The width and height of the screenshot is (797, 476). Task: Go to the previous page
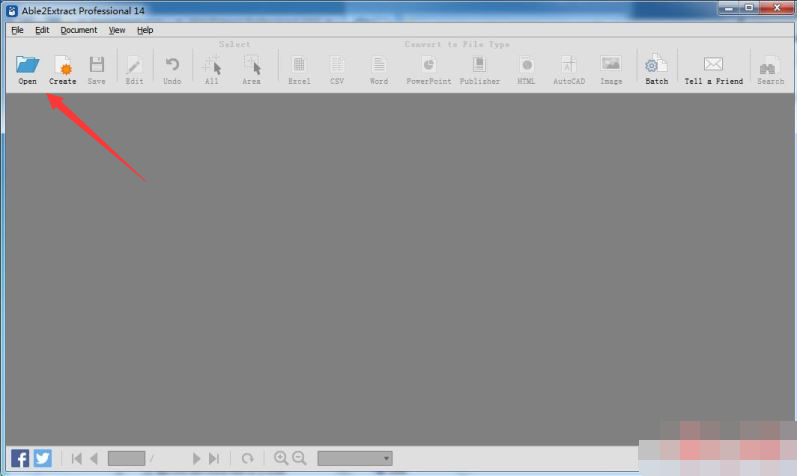click(x=94, y=459)
